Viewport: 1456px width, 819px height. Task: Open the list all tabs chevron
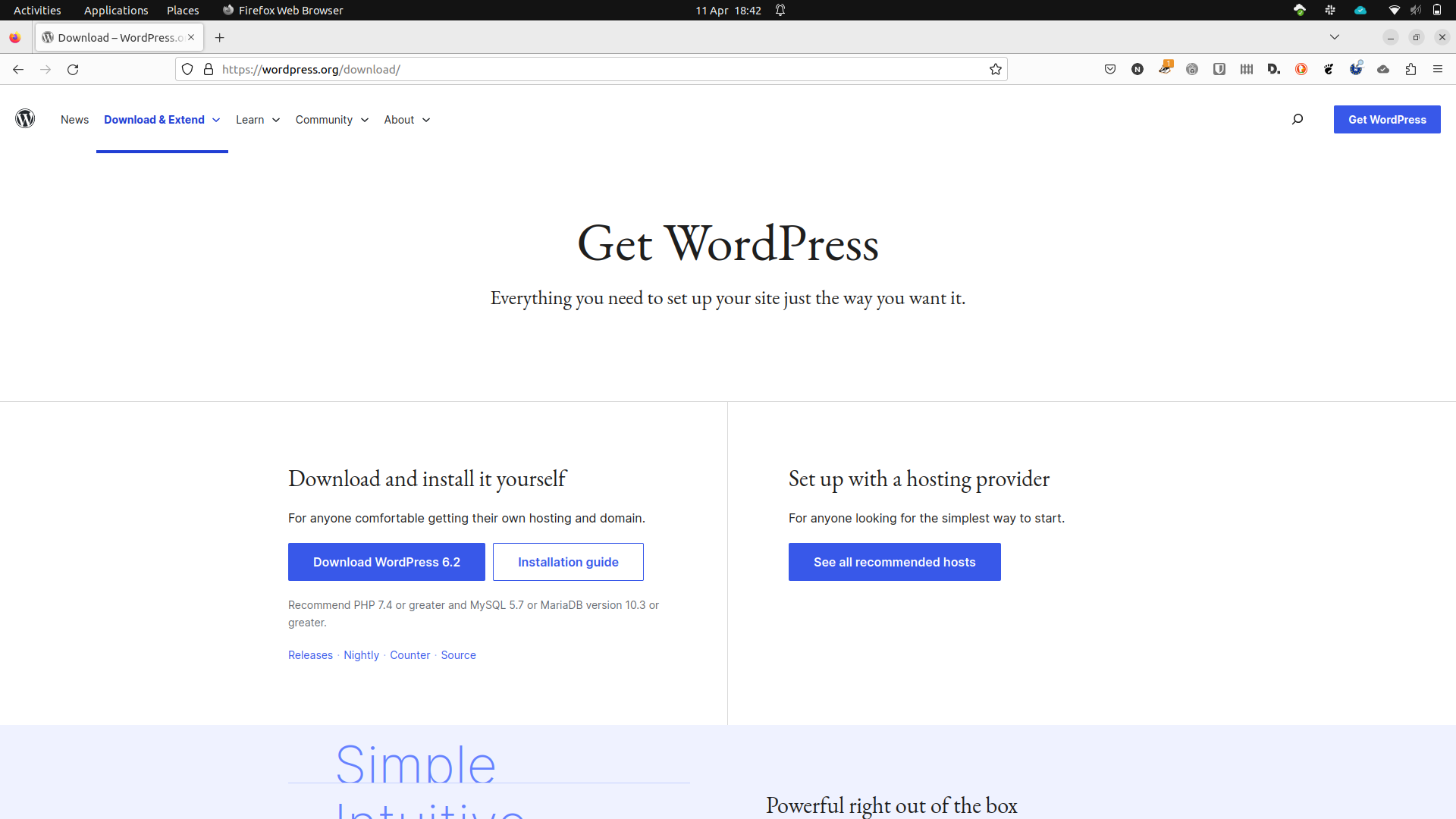(x=1335, y=37)
